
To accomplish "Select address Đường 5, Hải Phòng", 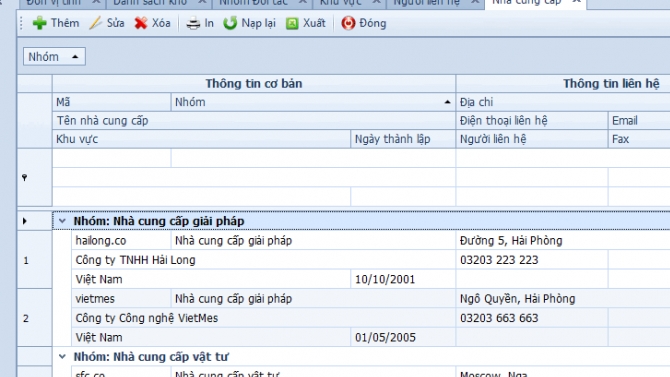I will point(563,241).
